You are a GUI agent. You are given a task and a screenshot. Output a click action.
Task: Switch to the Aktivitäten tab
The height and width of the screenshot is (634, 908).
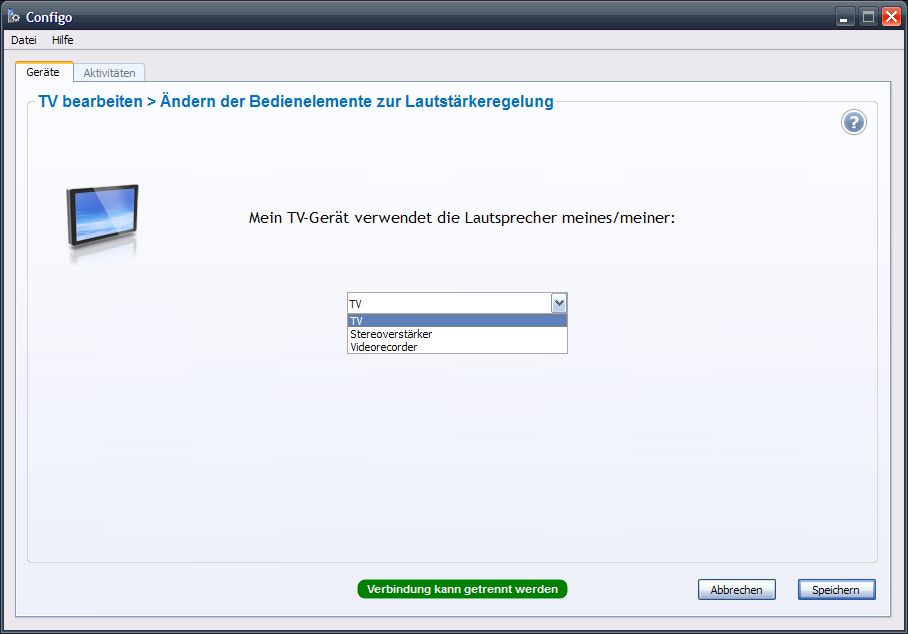109,73
